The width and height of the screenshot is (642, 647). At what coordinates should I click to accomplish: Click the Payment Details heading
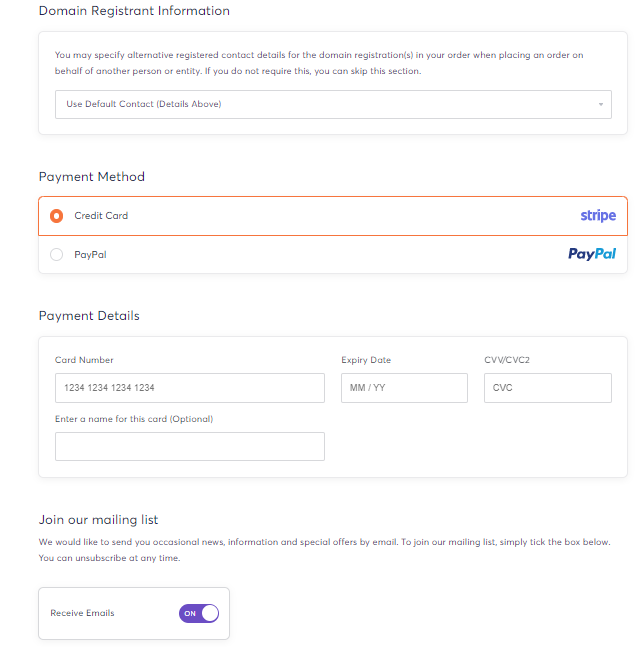pyautogui.click(x=89, y=316)
